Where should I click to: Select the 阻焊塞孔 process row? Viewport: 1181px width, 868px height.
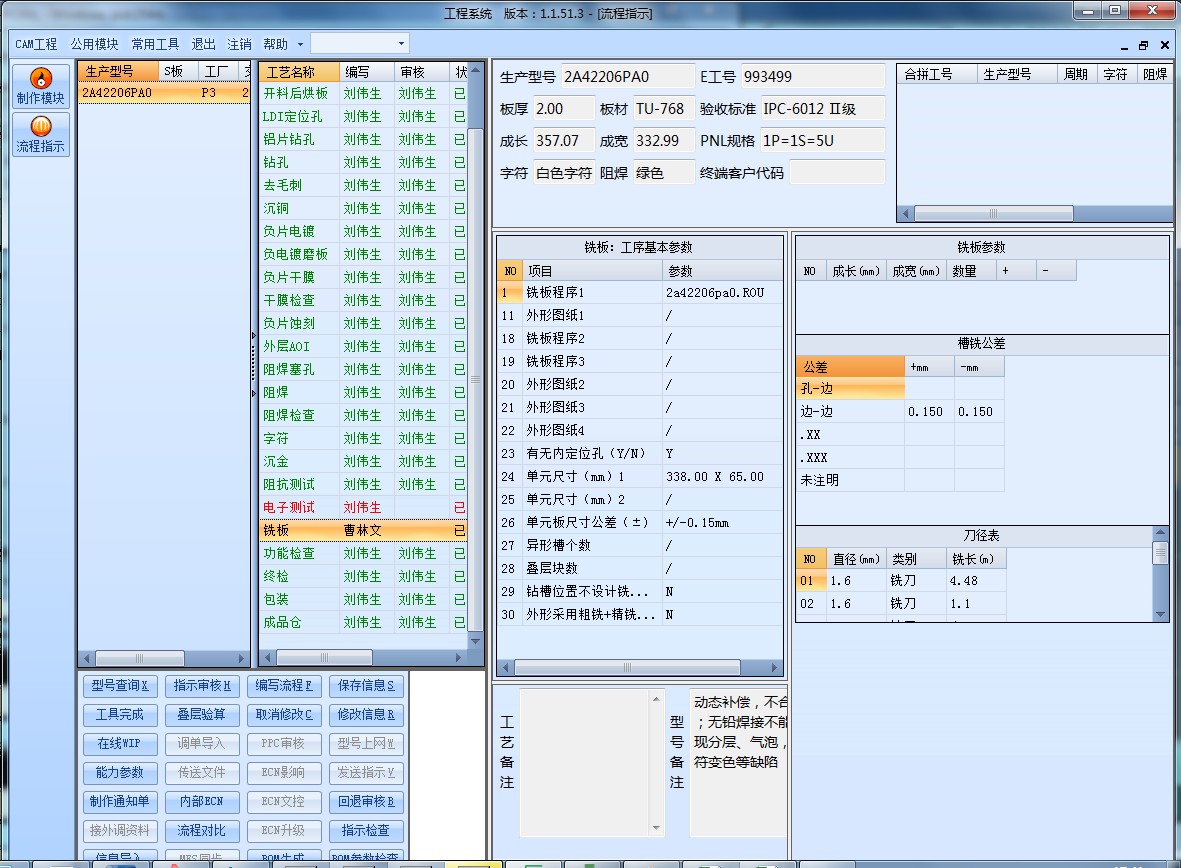click(x=363, y=369)
